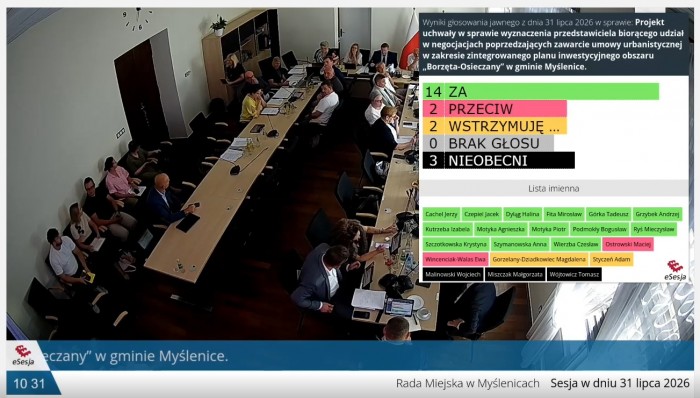Select the green ZA results bar
The height and width of the screenshot is (398, 700).
[541, 91]
